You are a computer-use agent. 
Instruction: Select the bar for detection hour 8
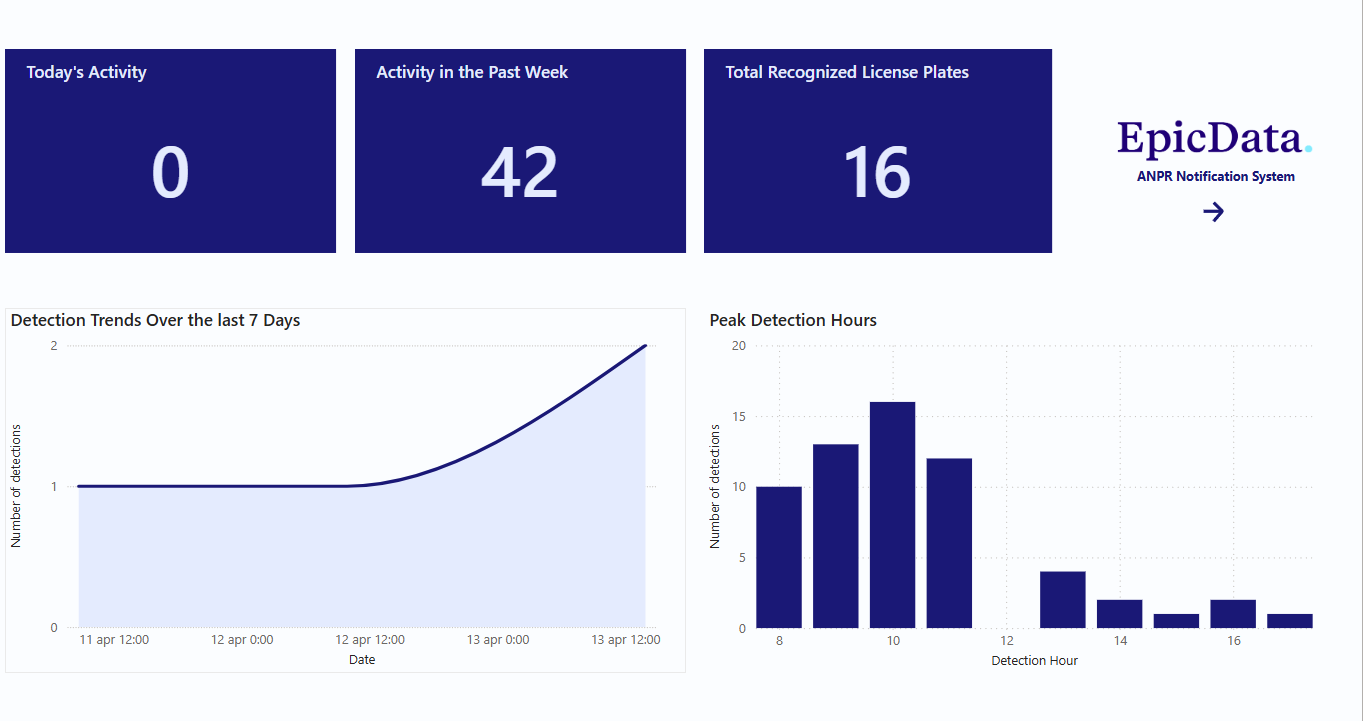tap(779, 557)
